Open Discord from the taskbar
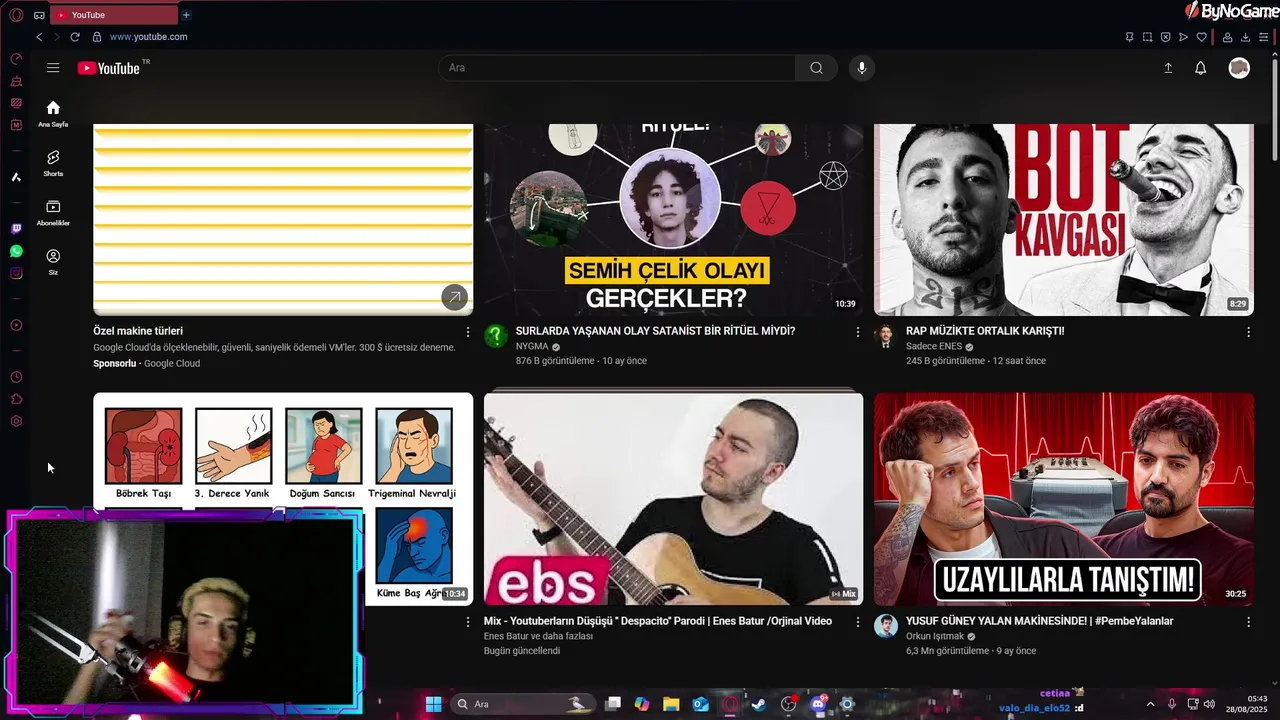Image resolution: width=1280 pixels, height=720 pixels. click(818, 704)
